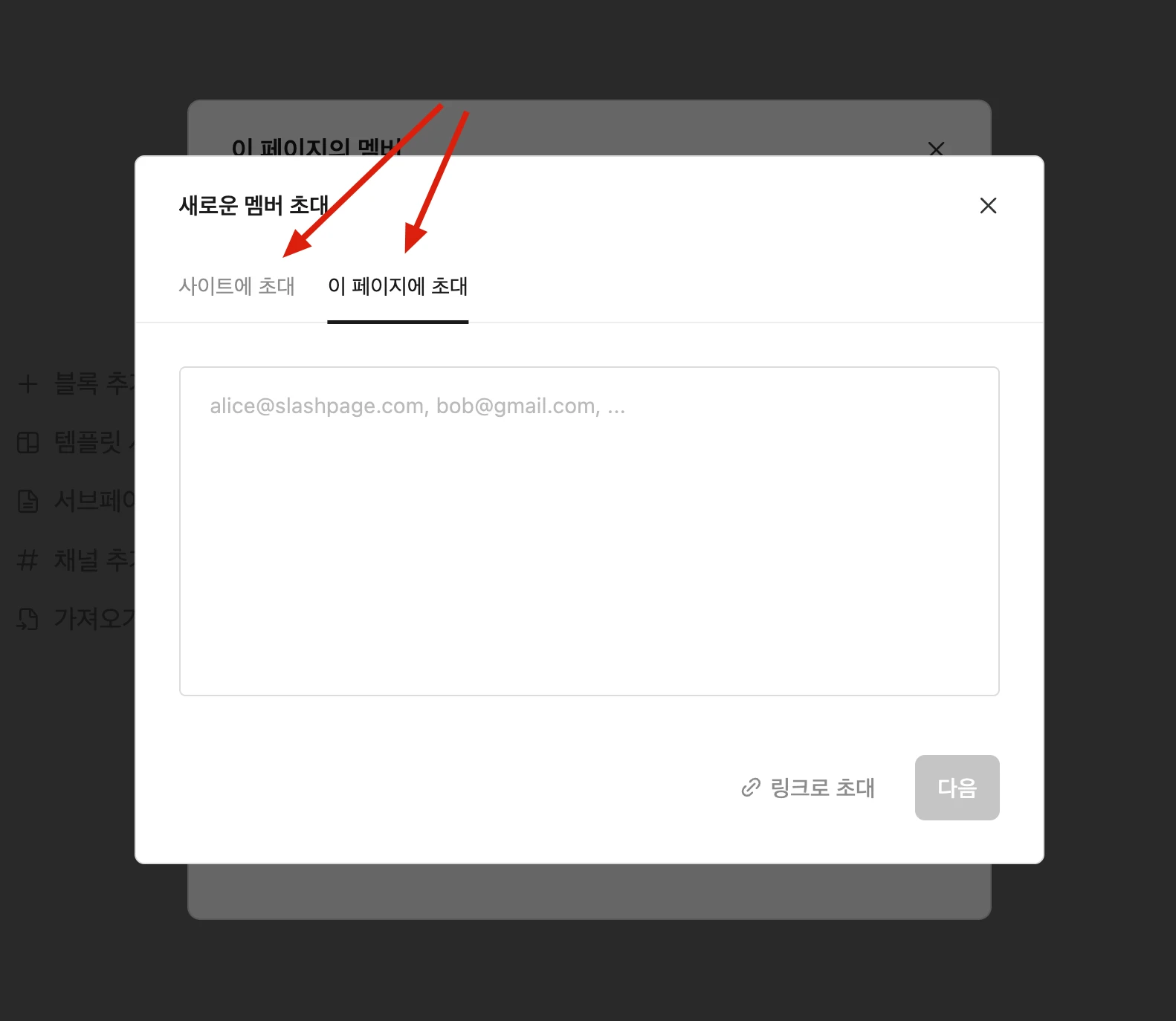Switch to the 사이트에 초대 tab
1176x1021 pixels.
236,286
